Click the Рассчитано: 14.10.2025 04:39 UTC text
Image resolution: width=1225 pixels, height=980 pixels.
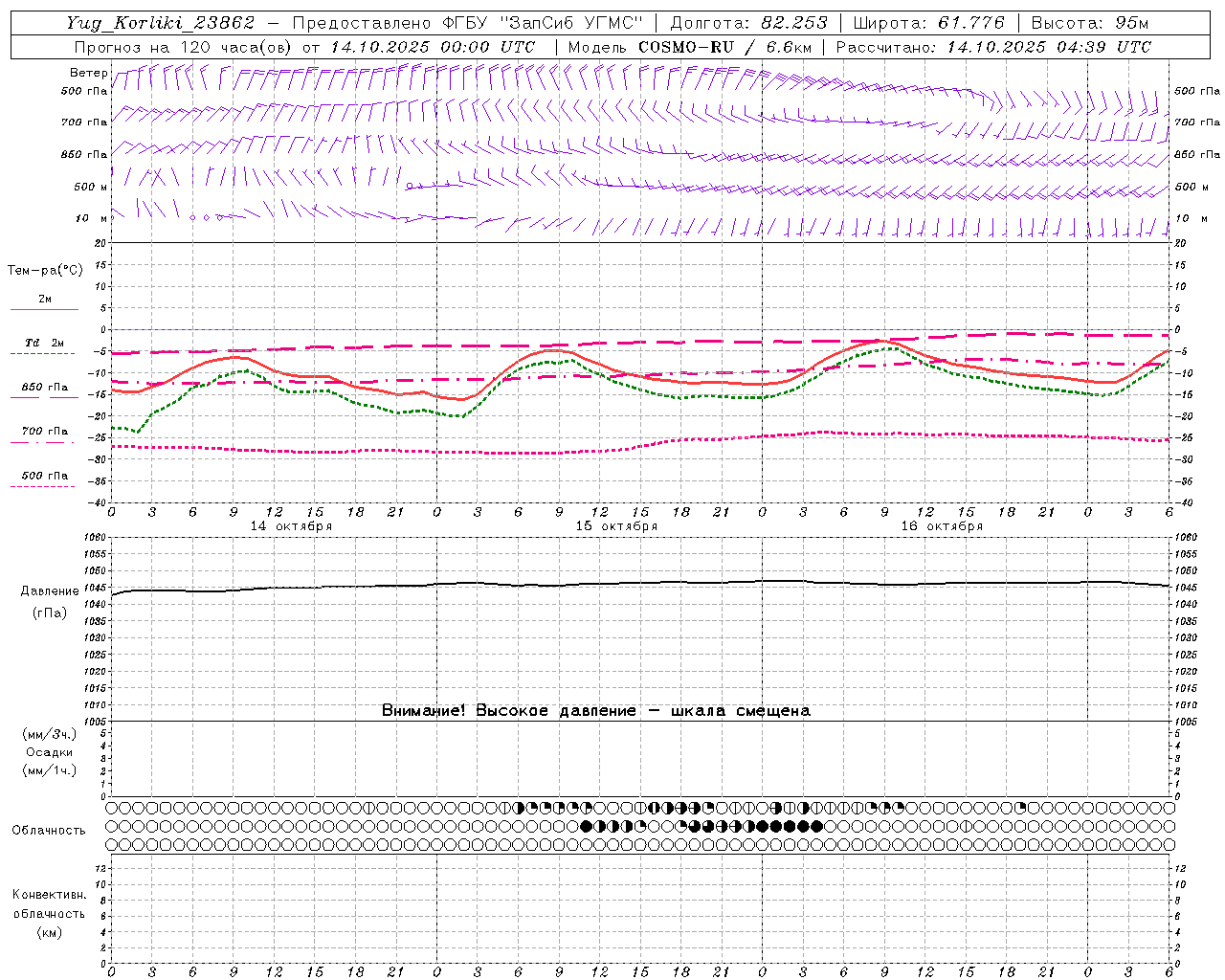point(993,47)
